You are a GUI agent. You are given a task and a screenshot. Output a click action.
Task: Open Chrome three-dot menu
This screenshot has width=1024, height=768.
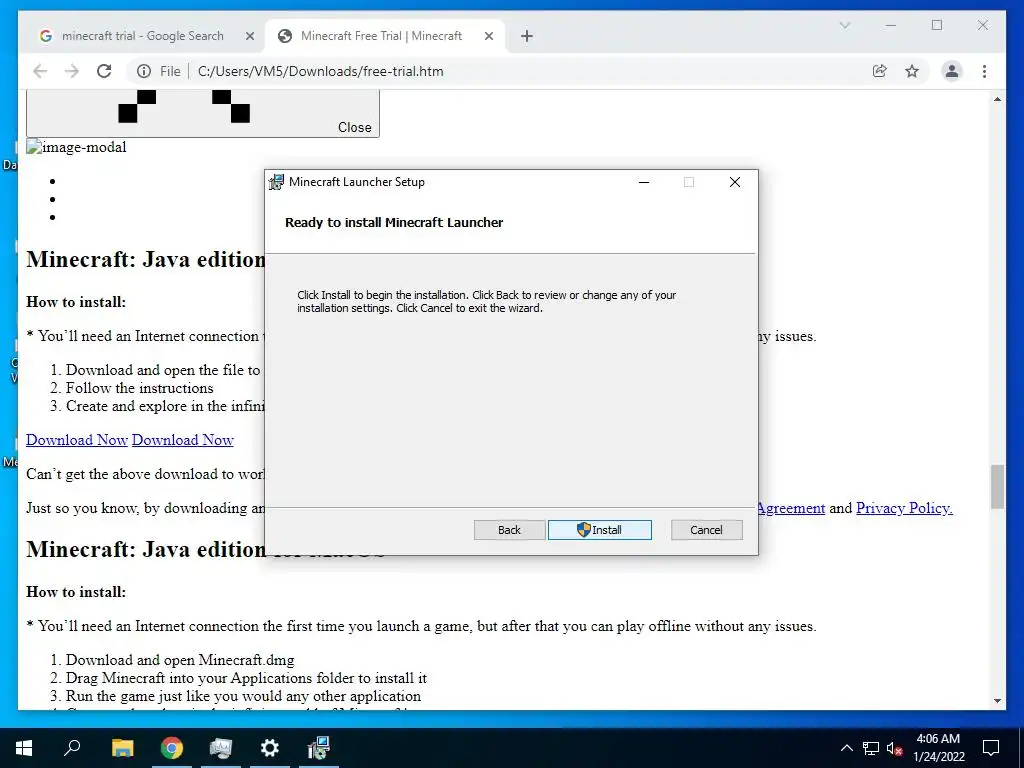pyautogui.click(x=984, y=71)
